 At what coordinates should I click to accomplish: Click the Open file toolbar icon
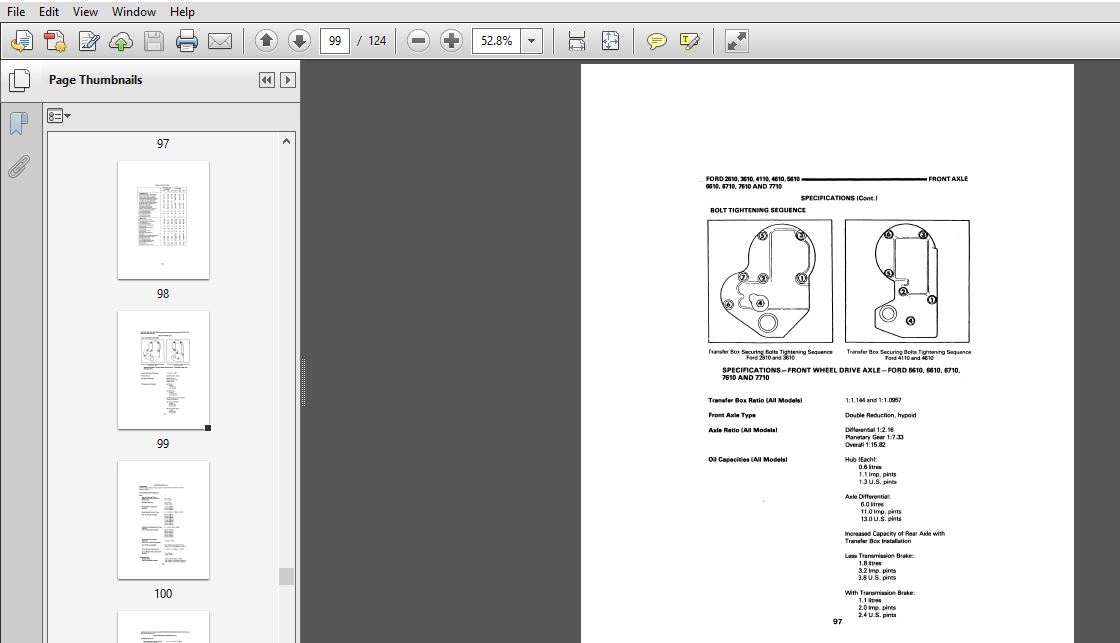point(22,41)
